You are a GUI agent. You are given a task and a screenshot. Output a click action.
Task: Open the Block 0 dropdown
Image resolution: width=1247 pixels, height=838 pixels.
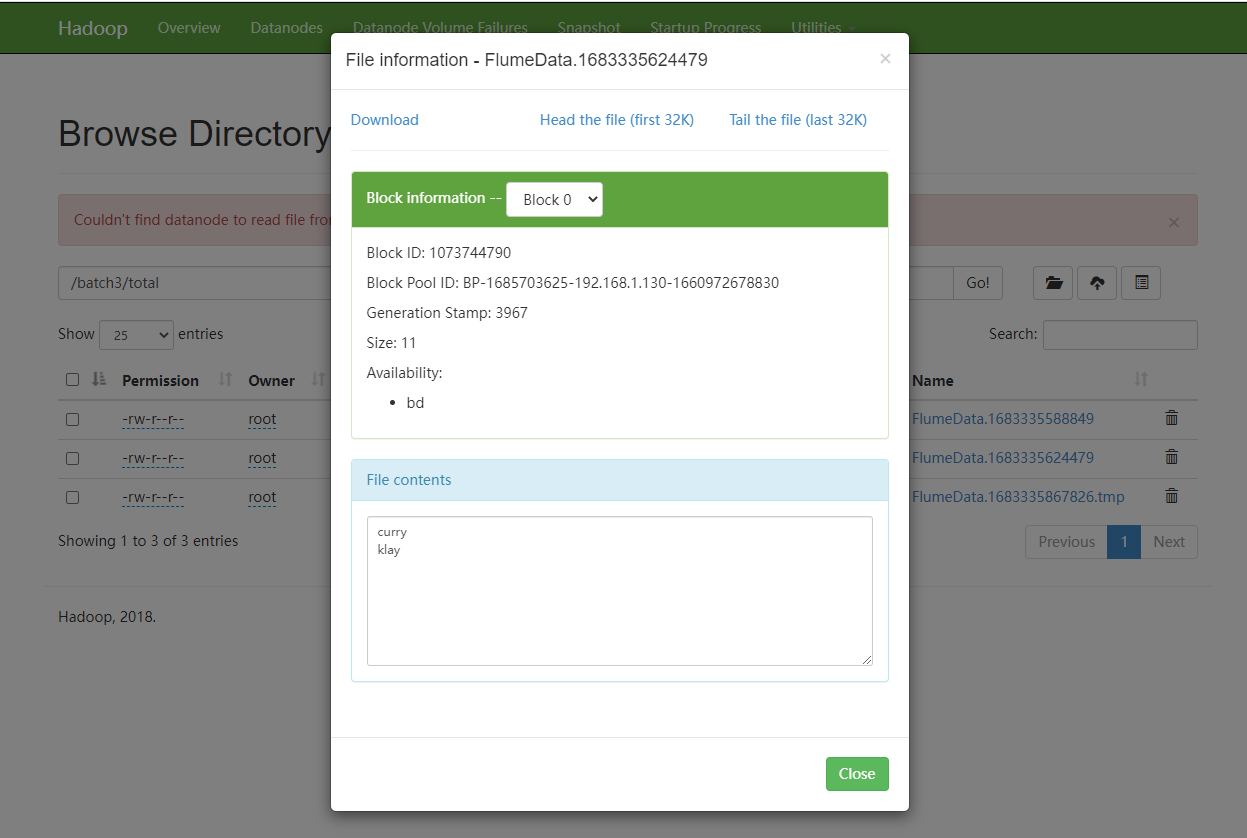pyautogui.click(x=554, y=199)
